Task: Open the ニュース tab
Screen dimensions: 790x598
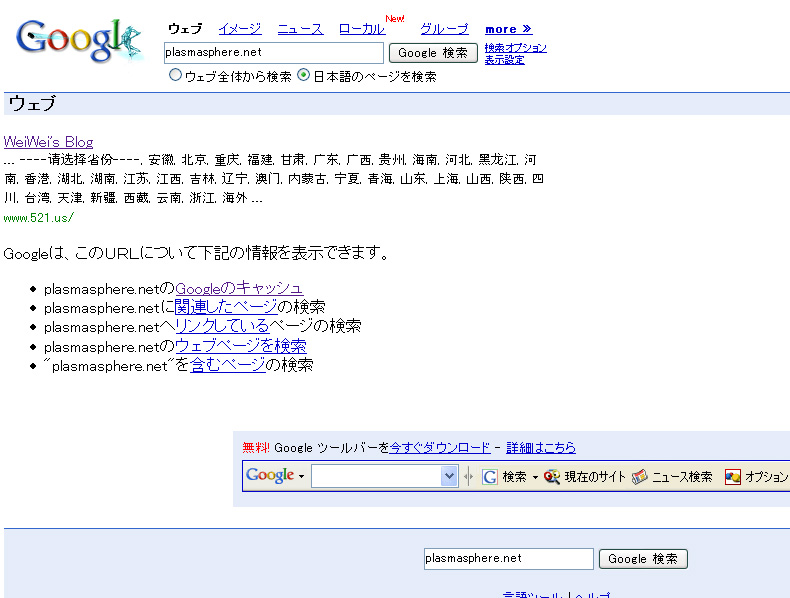Action: click(x=300, y=29)
